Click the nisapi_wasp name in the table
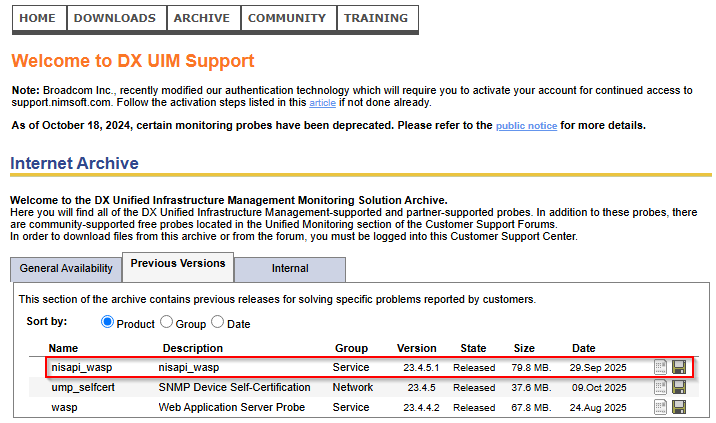The image size is (716, 423). click(81, 367)
